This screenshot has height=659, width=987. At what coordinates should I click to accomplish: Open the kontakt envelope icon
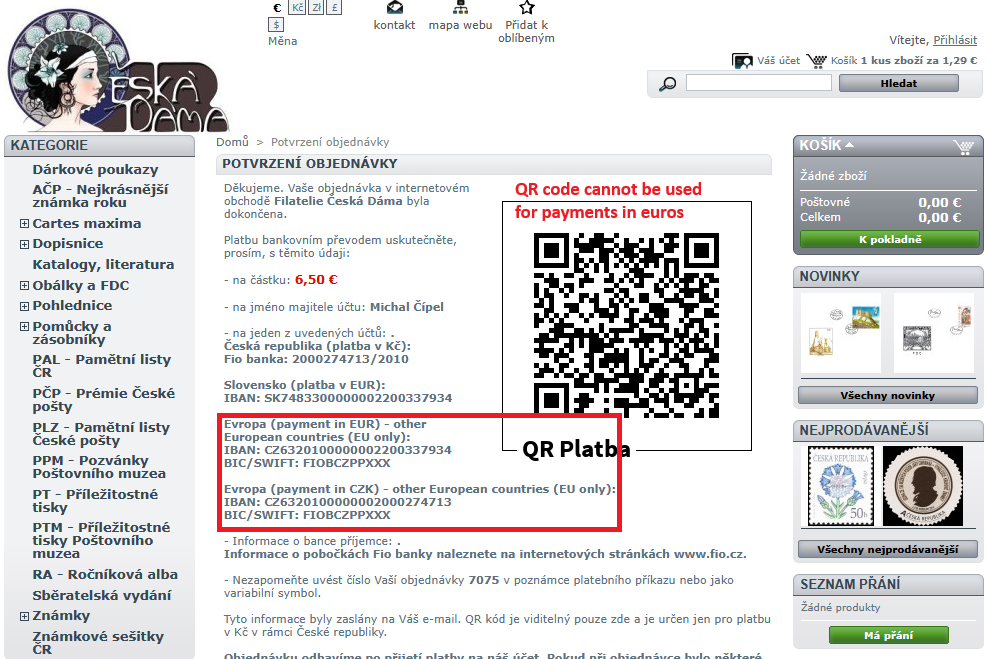pos(394,8)
